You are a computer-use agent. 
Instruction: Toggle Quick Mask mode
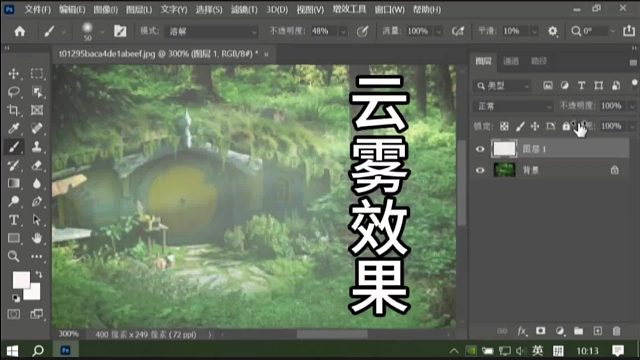click(x=13, y=314)
